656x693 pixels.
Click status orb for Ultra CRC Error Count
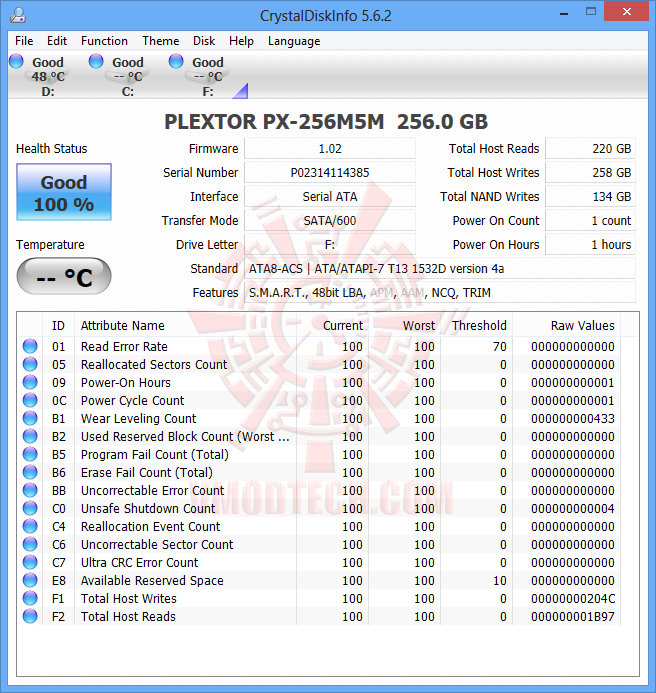[30, 562]
